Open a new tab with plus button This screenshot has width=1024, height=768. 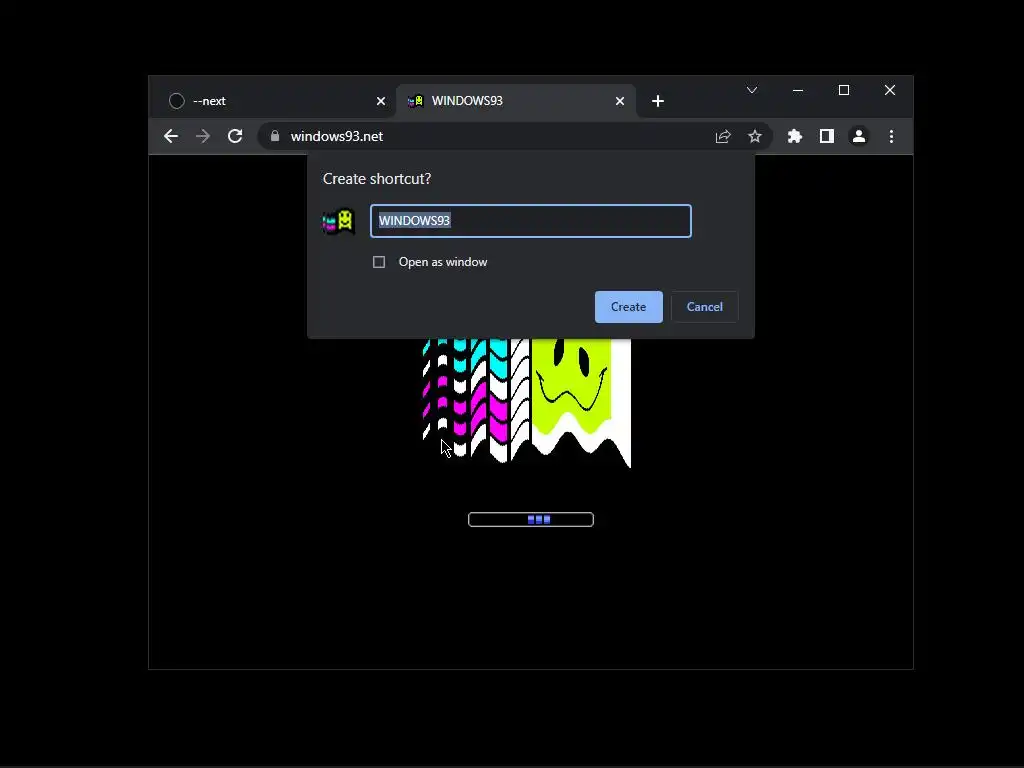tap(658, 101)
